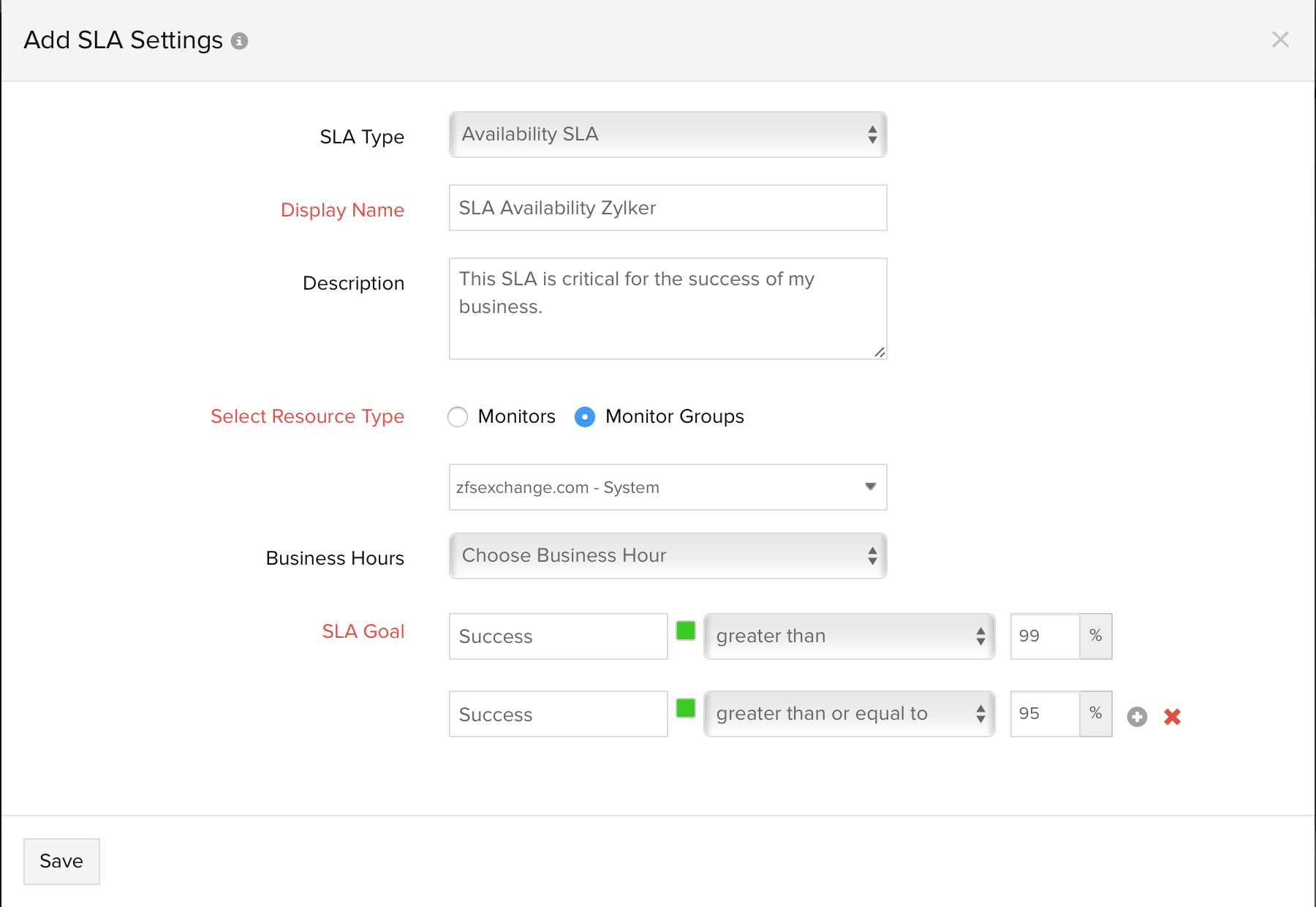The height and width of the screenshot is (907, 1316).
Task: Select the Monitors radio button
Action: pos(458,417)
